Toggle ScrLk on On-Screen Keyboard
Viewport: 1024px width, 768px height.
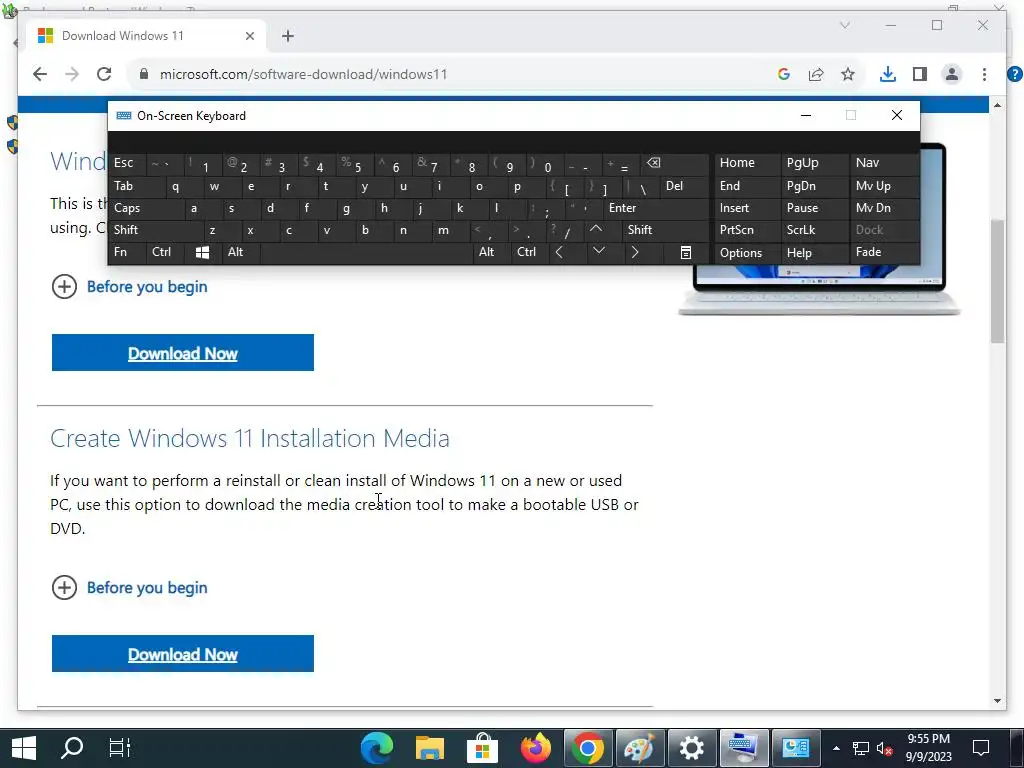[814, 230]
